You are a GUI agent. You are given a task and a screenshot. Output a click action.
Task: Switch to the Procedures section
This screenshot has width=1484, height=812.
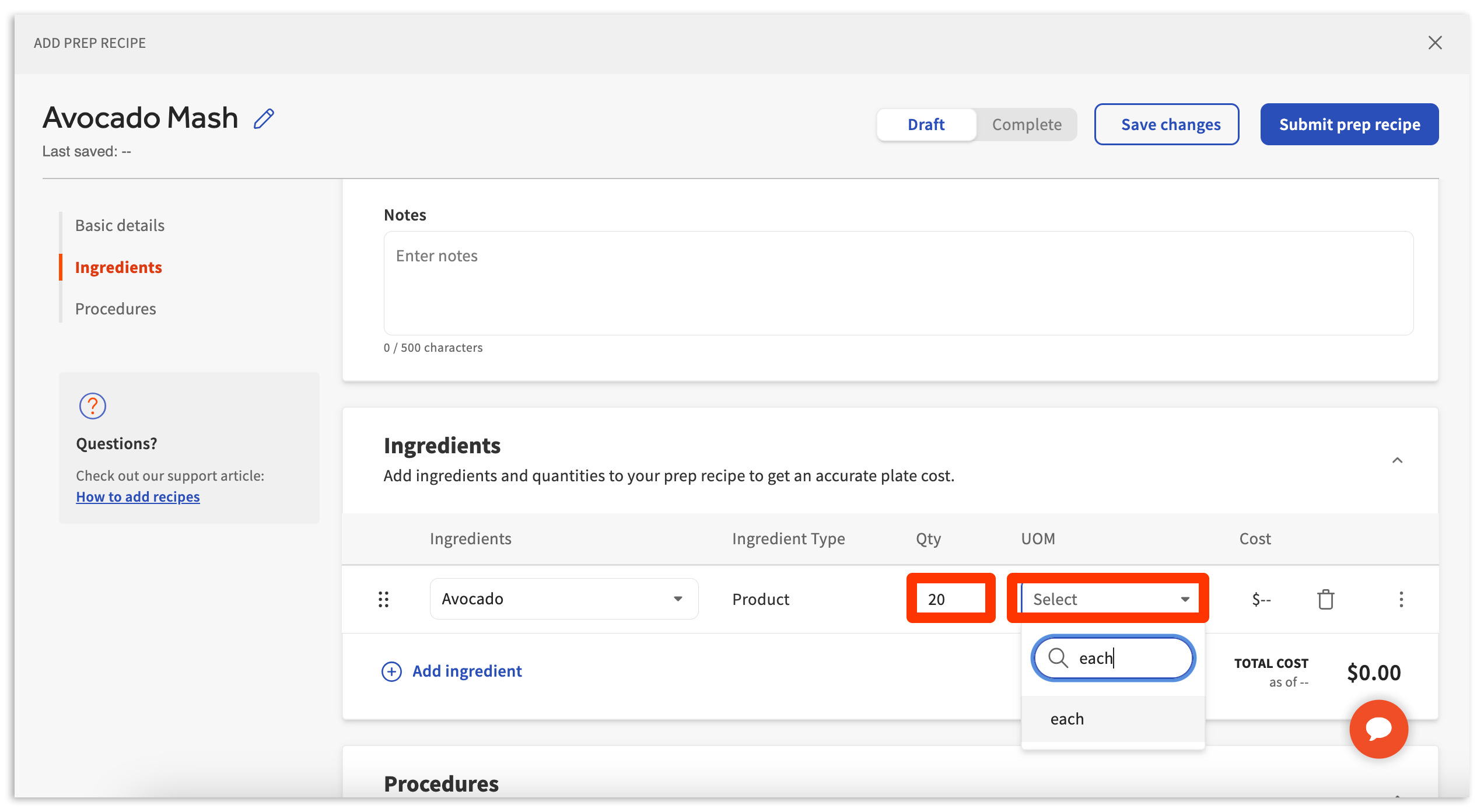(115, 309)
